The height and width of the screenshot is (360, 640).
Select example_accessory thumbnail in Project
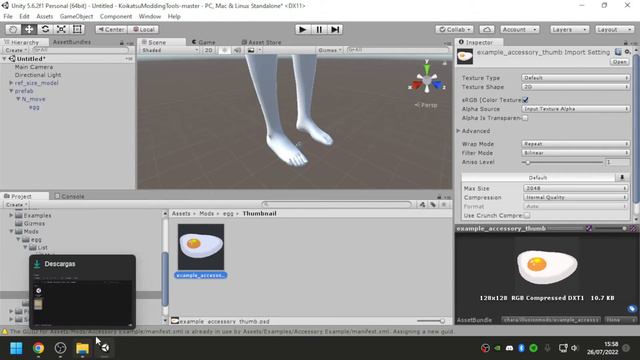[201, 251]
